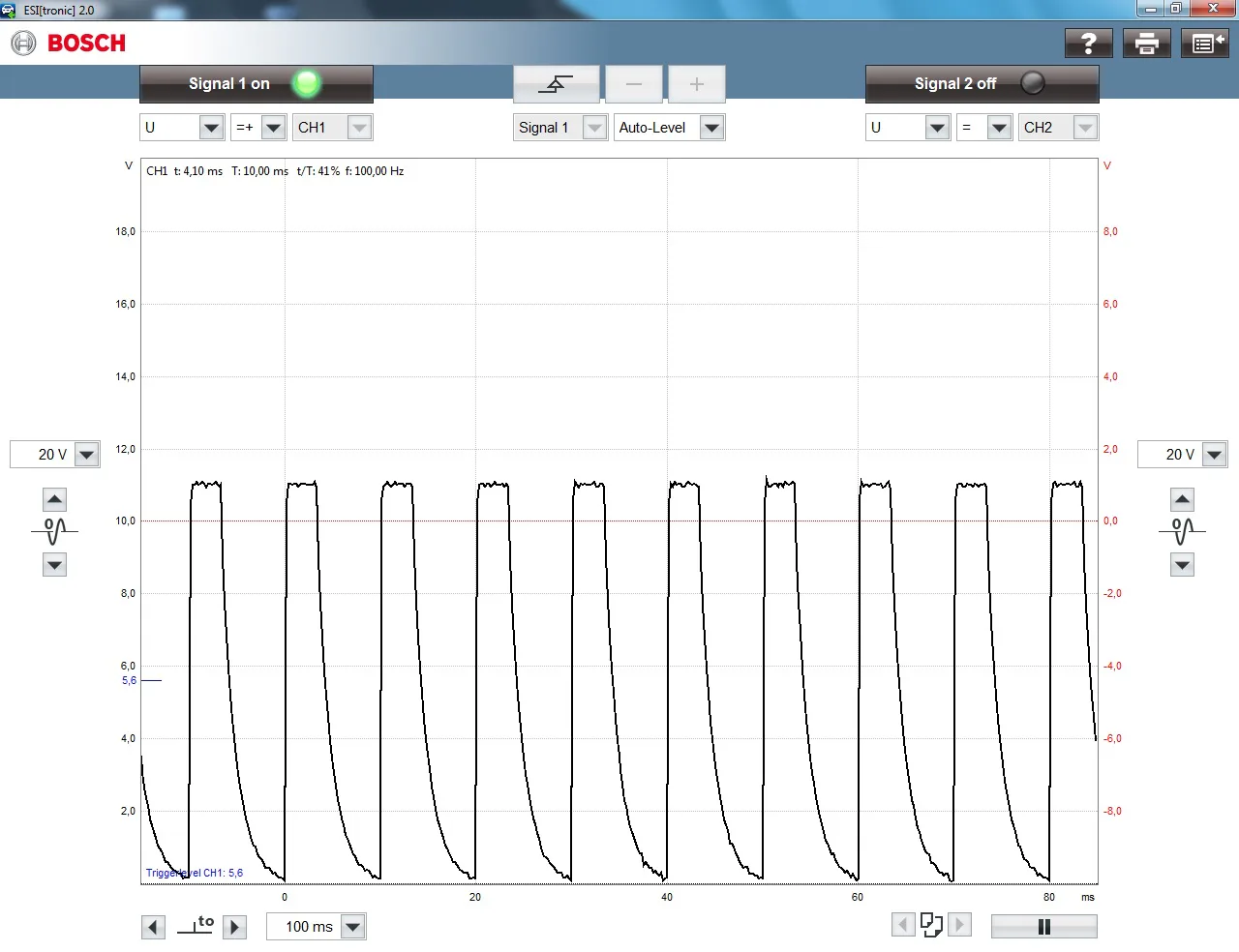
Task: Toggle Signal 1 on/off
Action: point(257,84)
